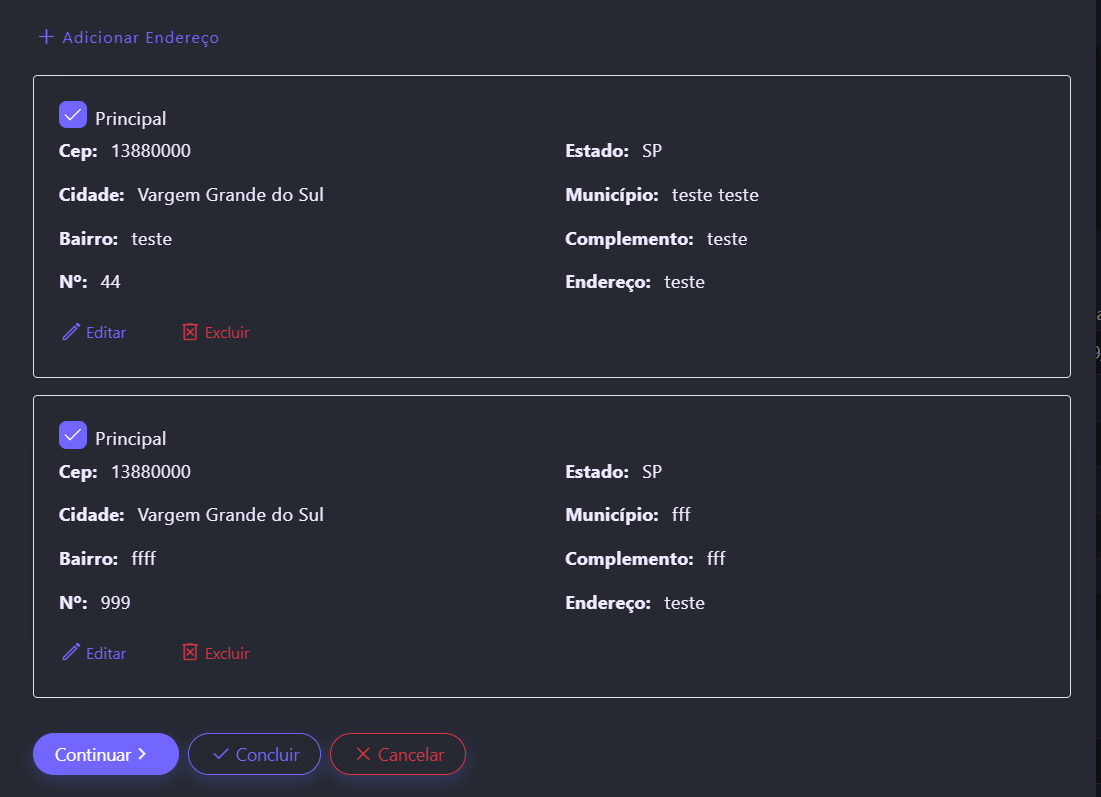Select the Cep value in second address card
The height and width of the screenshot is (797, 1101).
[x=151, y=472]
